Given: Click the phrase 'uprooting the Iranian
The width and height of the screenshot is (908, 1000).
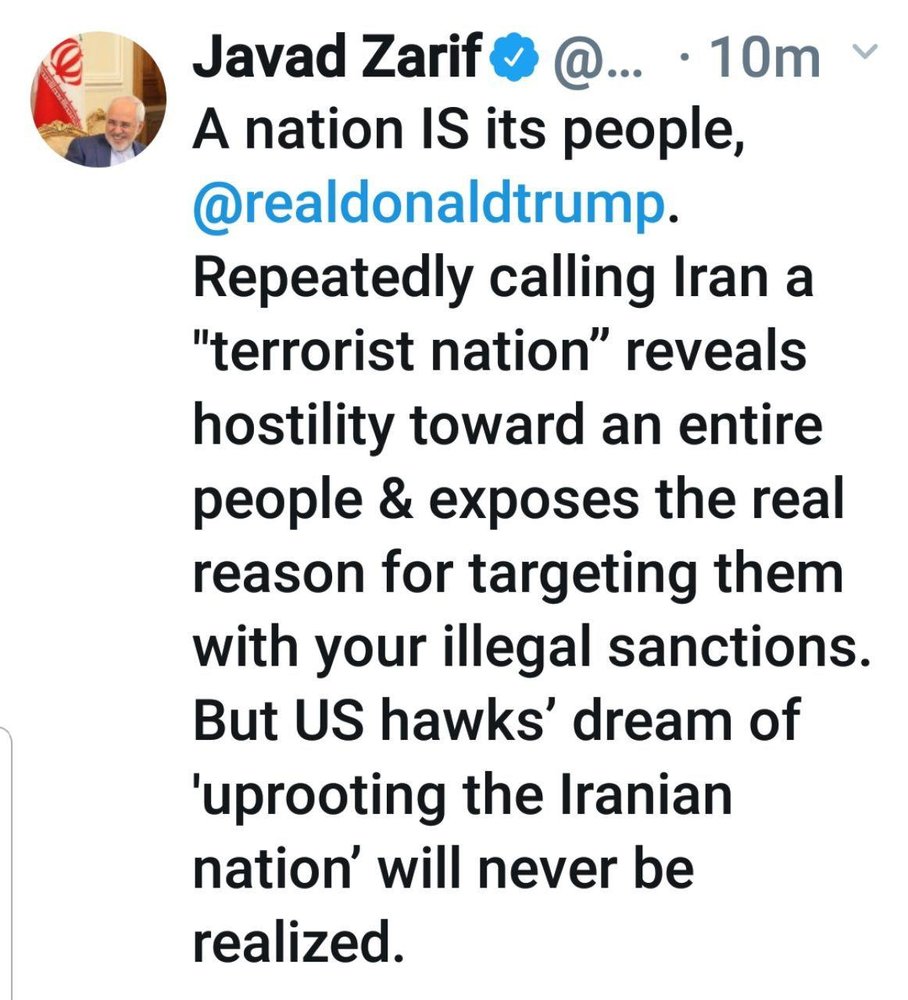Looking at the screenshot, I should [x=463, y=797].
